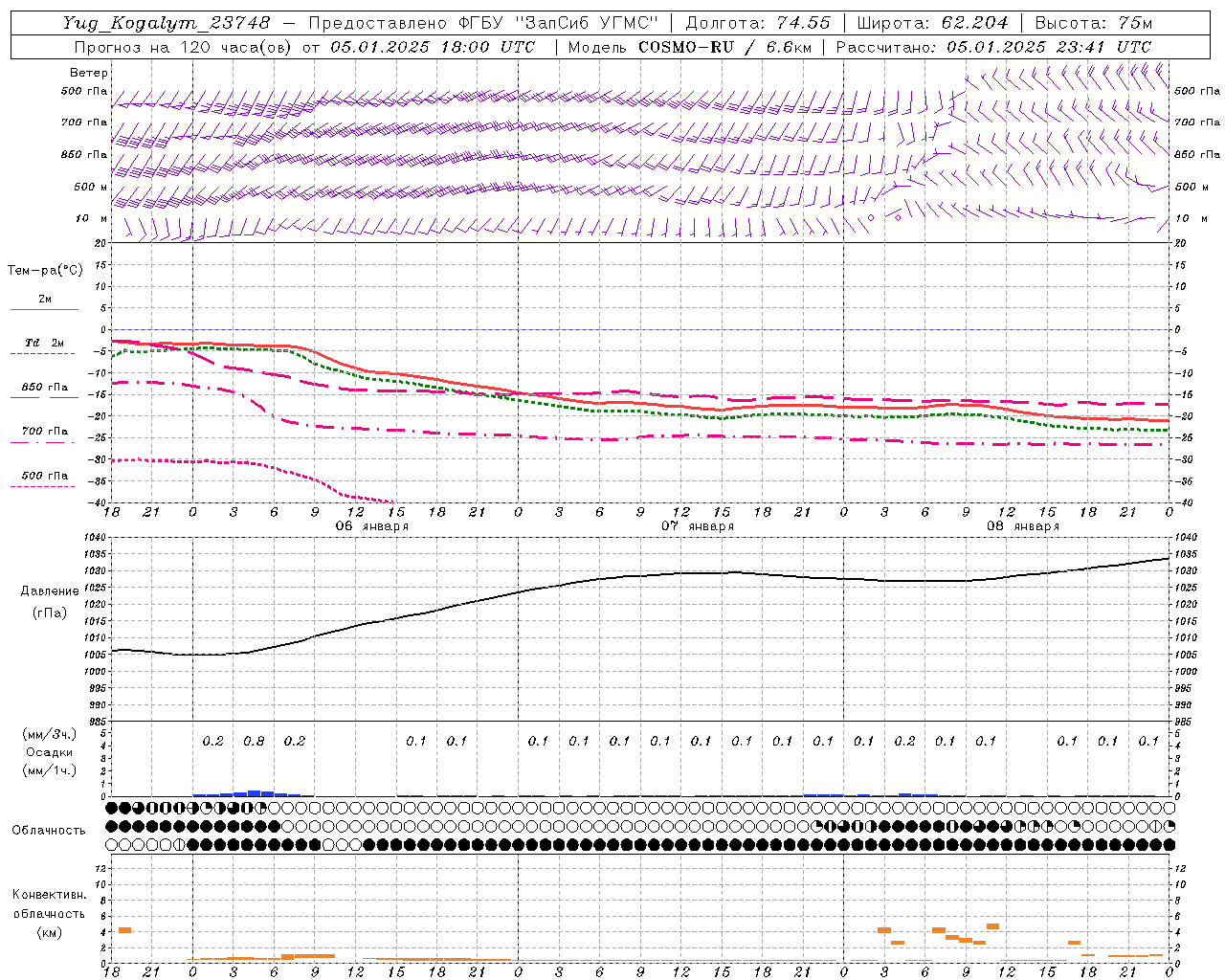Click the (мм/1ч.) precipitation unit label
The image size is (1225, 980).
tap(50, 770)
